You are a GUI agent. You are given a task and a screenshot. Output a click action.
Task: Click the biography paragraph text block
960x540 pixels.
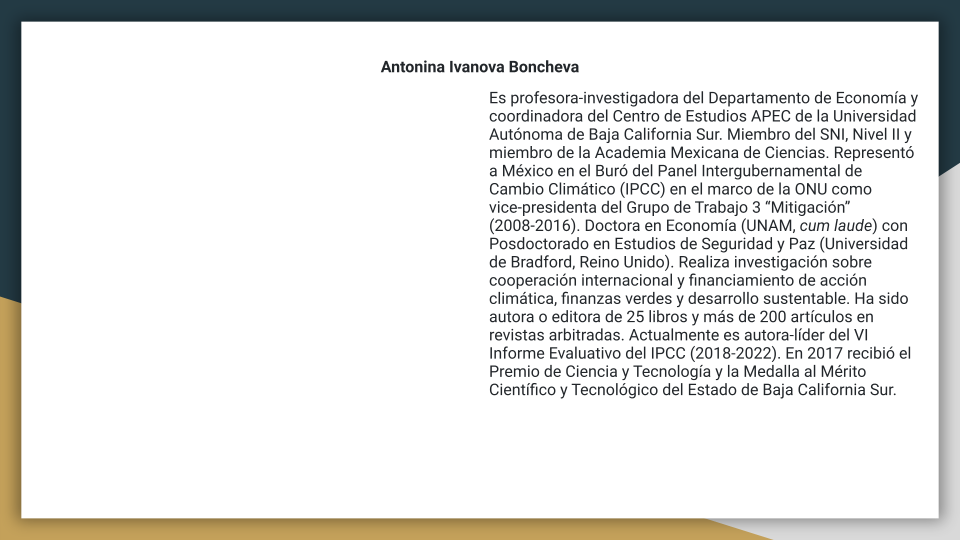(x=703, y=244)
